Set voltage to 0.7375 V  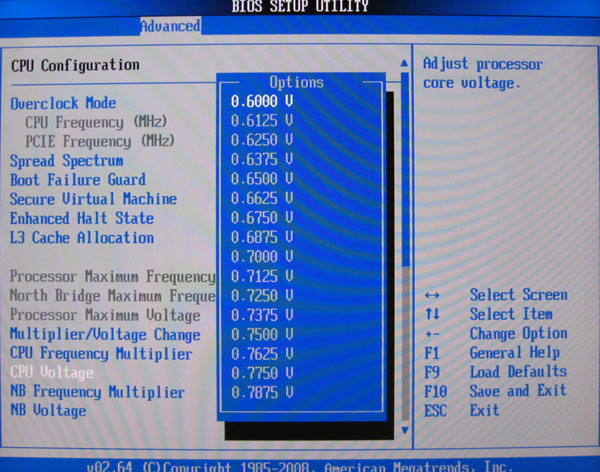pyautogui.click(x=262, y=315)
